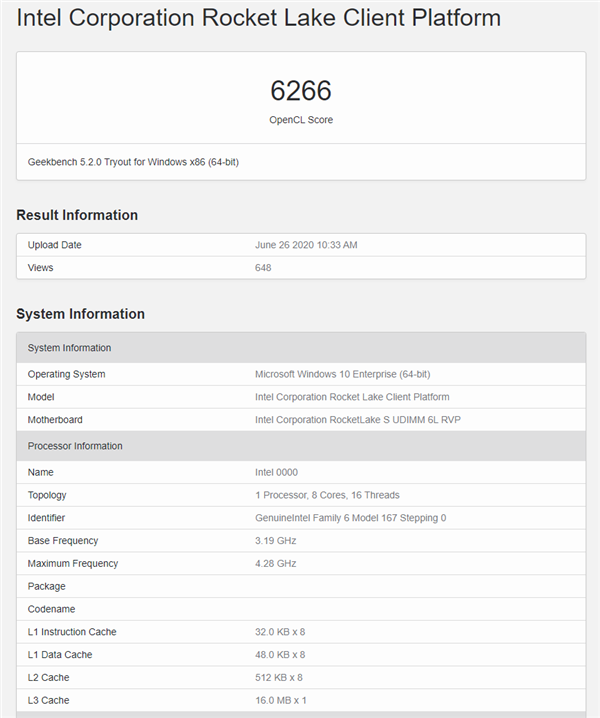Click the L2 Cache label
The image size is (600, 718).
(x=48, y=678)
